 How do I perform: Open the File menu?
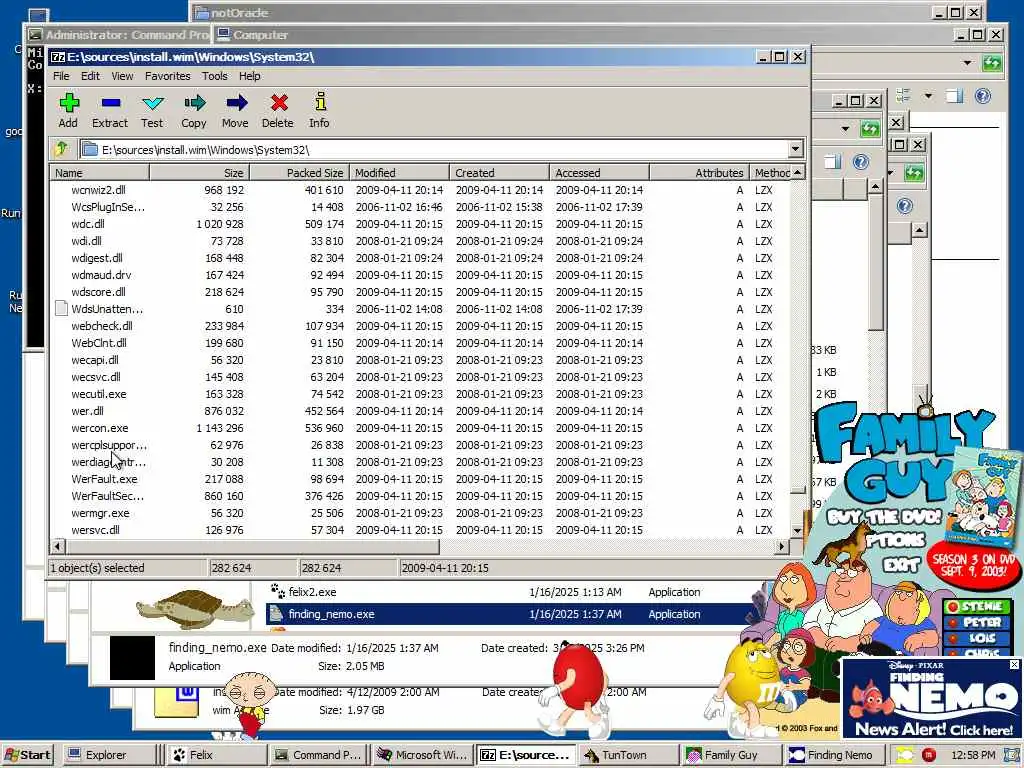coord(61,76)
